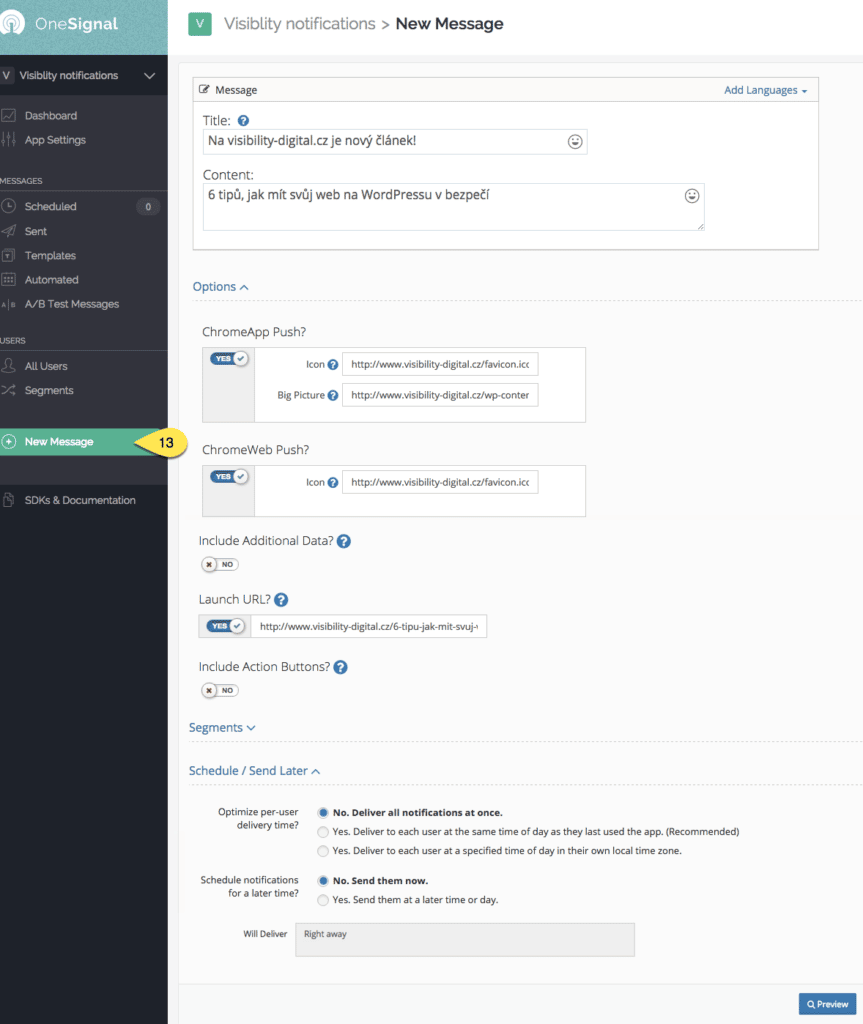
Task: Click the emoji picker in Title field
Action: point(575,142)
